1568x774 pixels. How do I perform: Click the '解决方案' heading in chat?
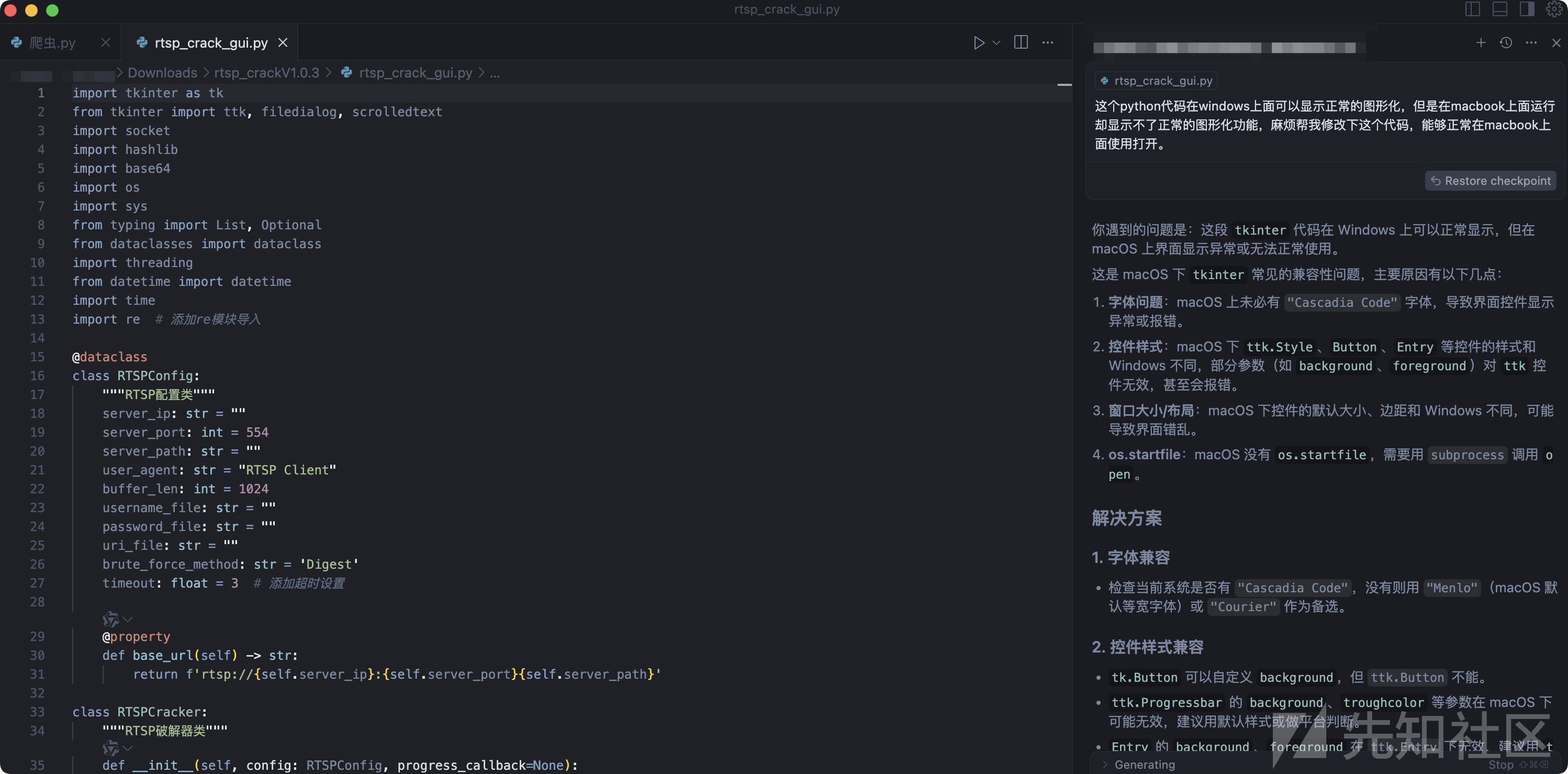1127,517
